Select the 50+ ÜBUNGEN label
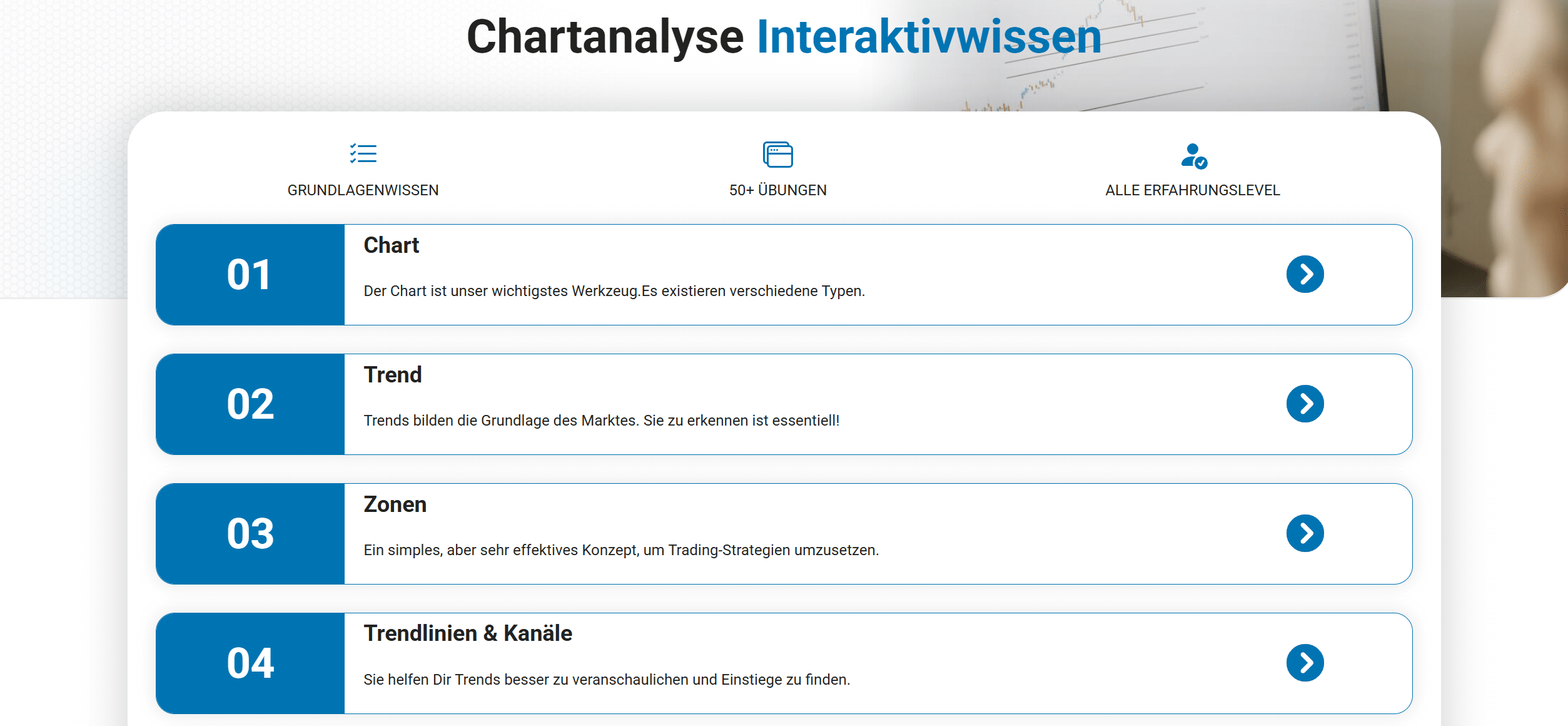 coord(777,190)
